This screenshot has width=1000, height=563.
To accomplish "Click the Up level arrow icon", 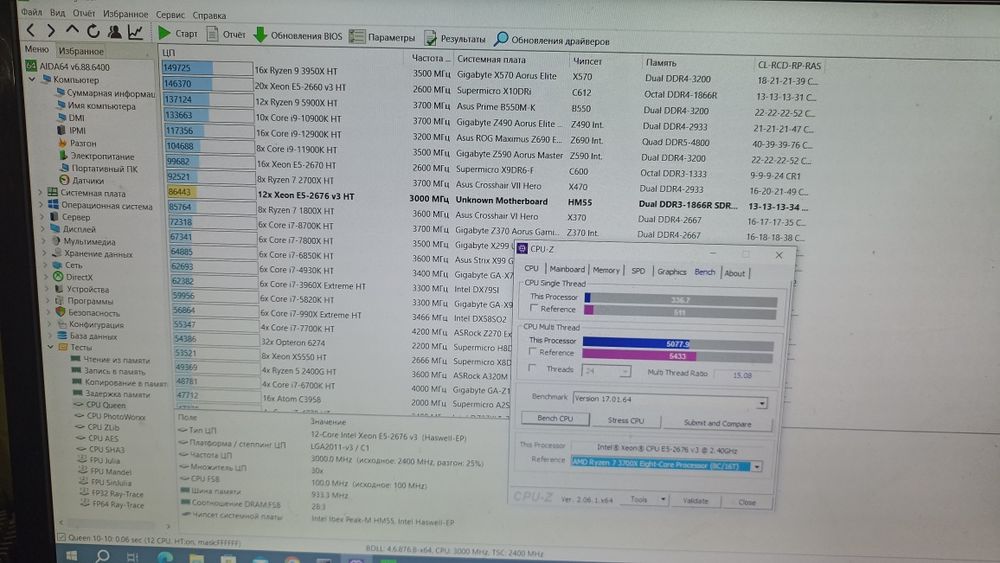I will tap(72, 30).
